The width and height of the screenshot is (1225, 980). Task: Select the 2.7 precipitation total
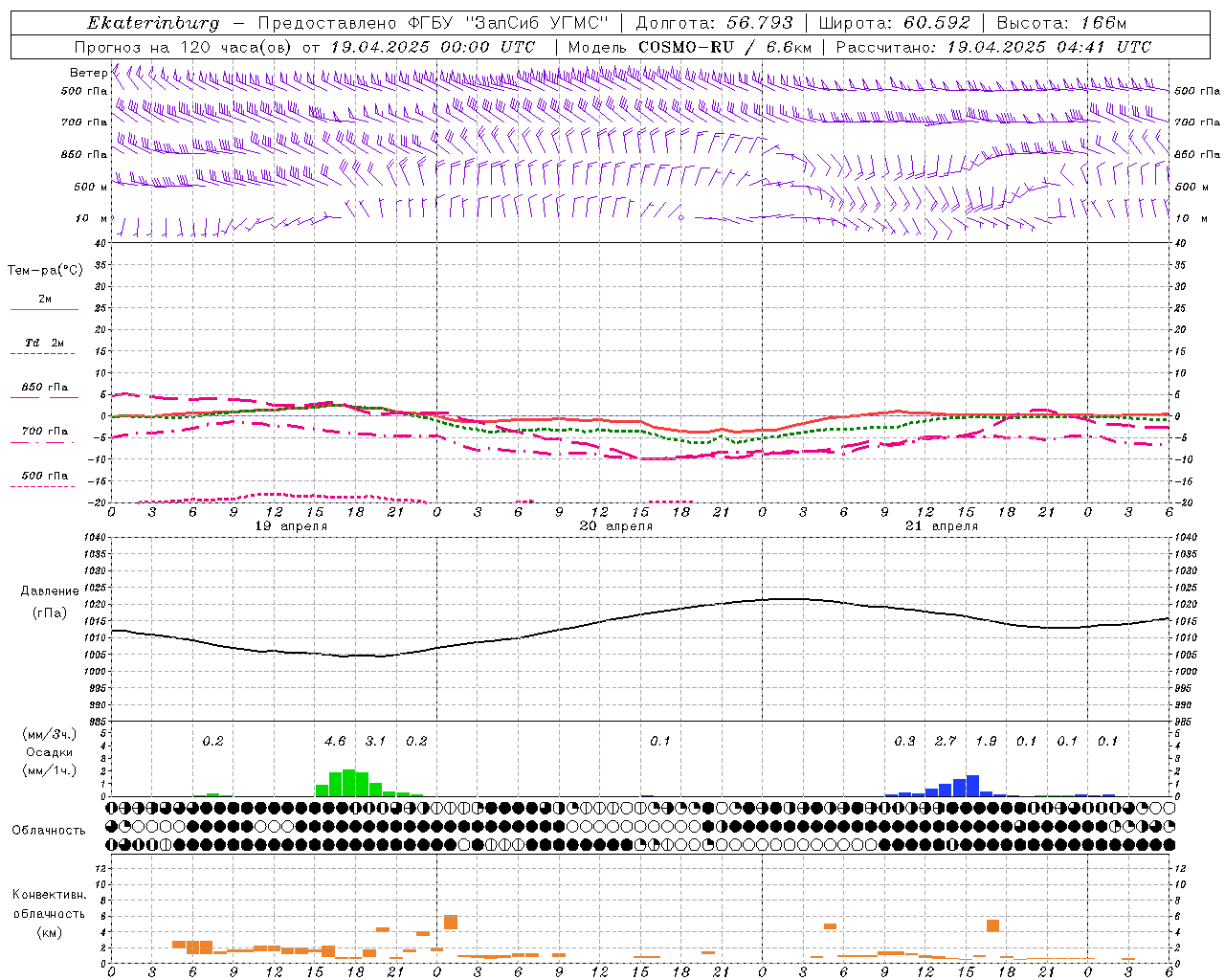[x=946, y=742]
